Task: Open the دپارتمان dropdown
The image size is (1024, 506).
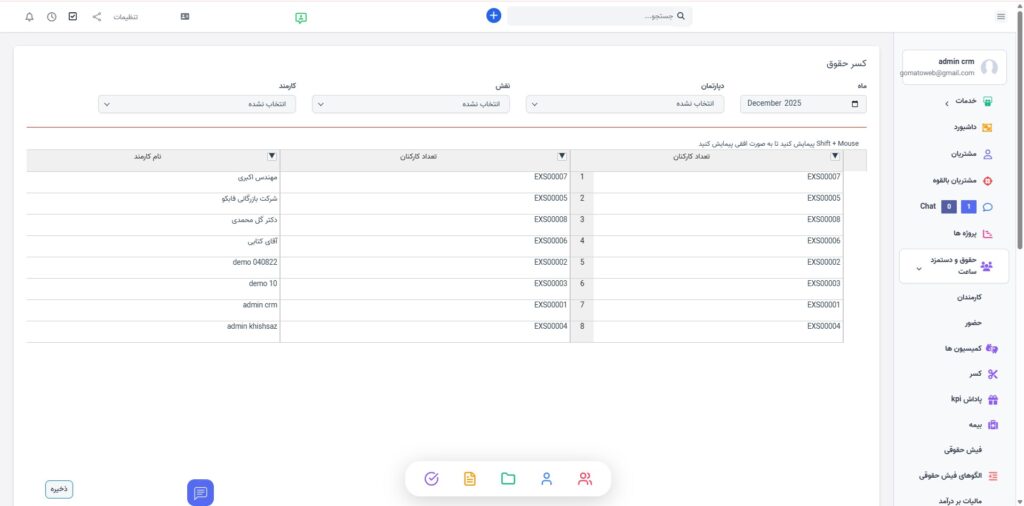Action: point(625,104)
